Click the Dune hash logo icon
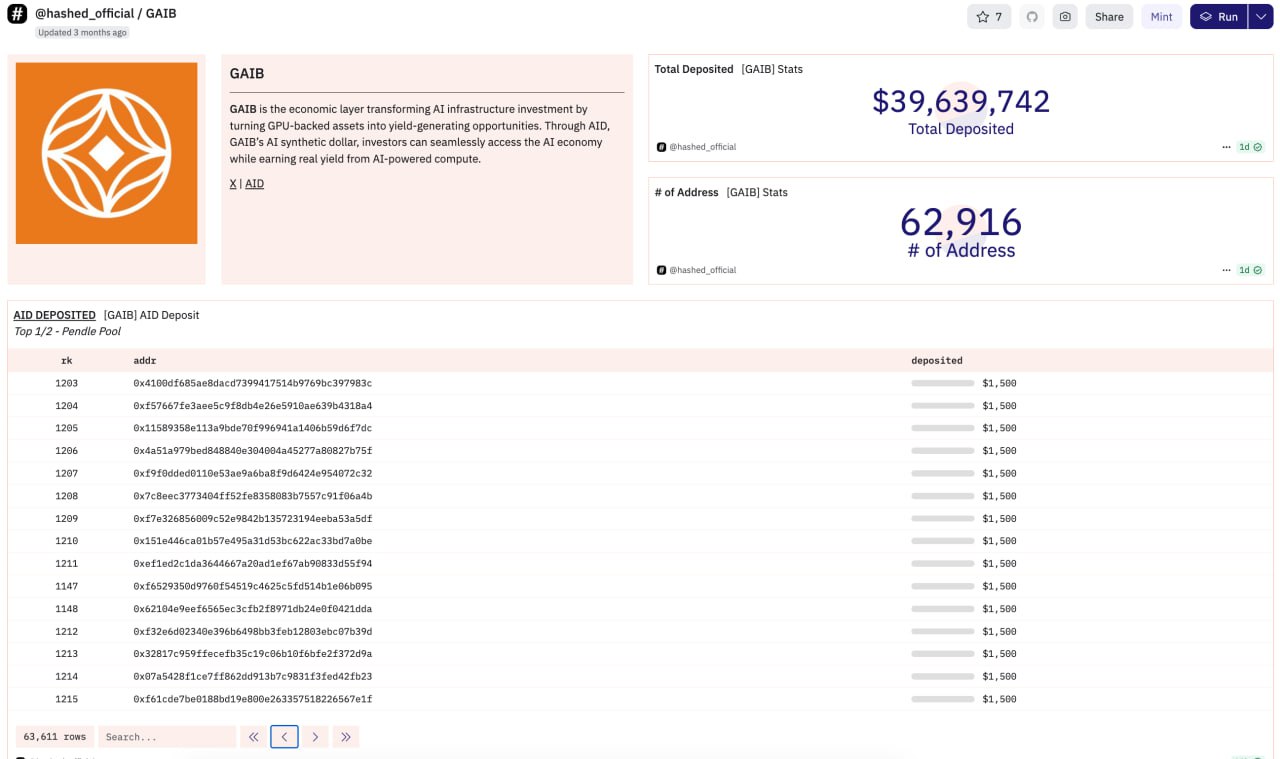 click(17, 14)
